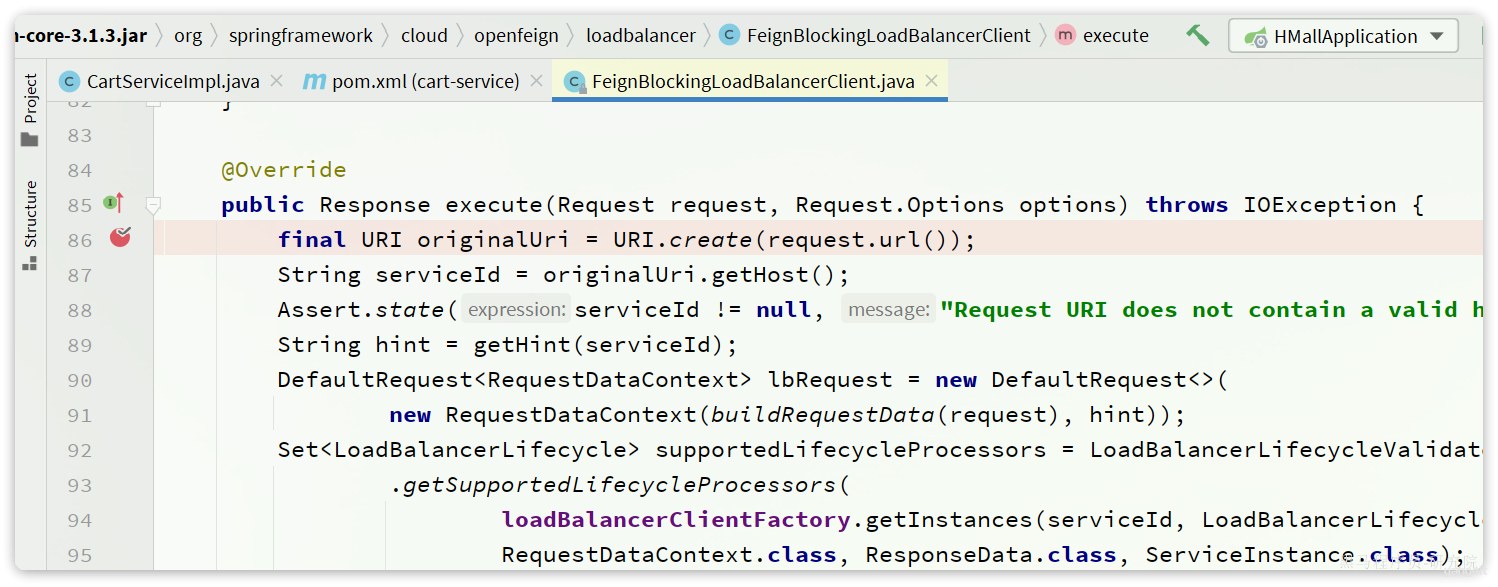The height and width of the screenshot is (587, 1498).
Task: Click line number 90 in the gutter
Action: (80, 380)
